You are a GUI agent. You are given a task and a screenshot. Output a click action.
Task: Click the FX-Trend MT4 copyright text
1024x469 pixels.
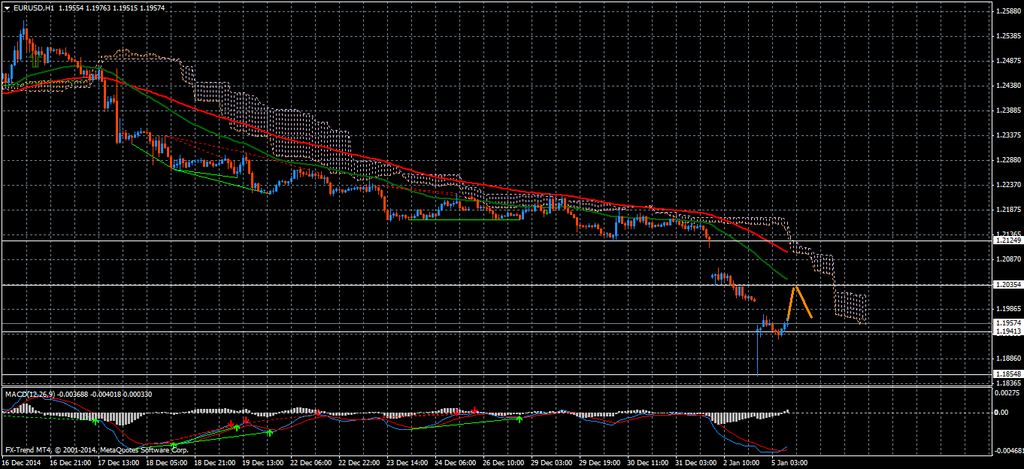[96, 450]
